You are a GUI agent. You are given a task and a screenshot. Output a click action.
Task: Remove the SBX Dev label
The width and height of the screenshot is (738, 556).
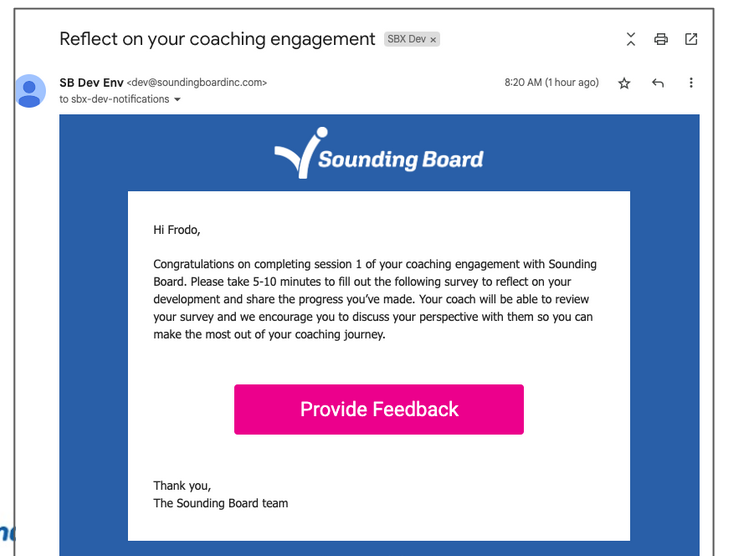point(434,40)
